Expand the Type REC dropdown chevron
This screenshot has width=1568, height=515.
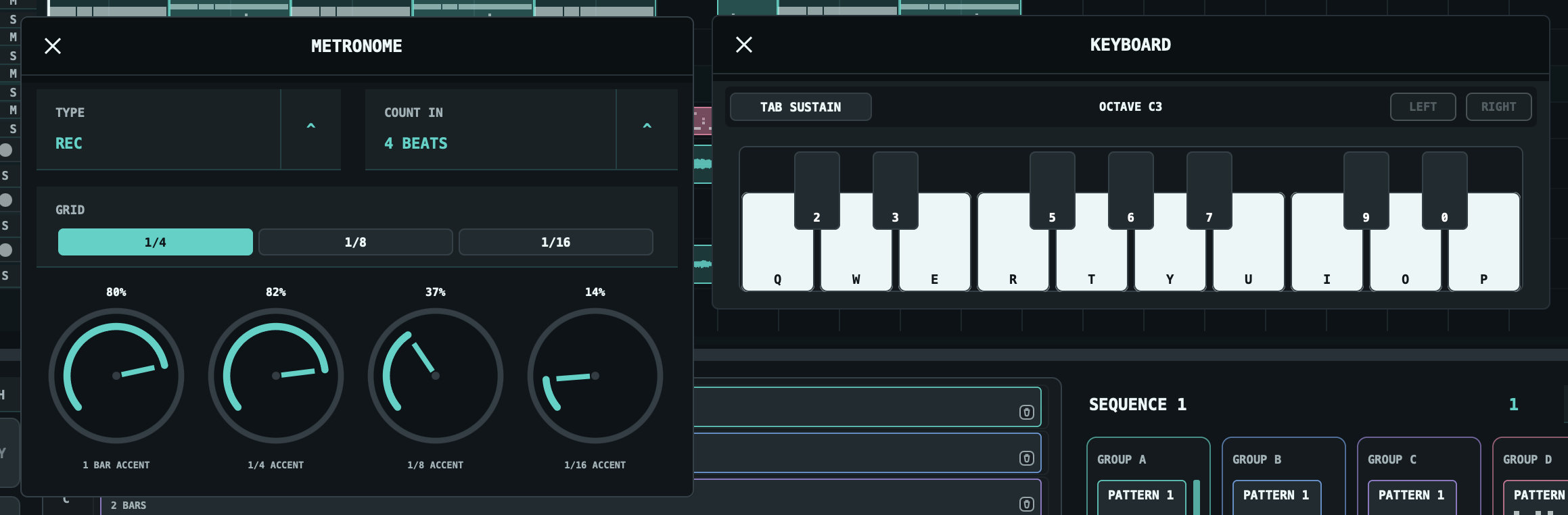311,128
